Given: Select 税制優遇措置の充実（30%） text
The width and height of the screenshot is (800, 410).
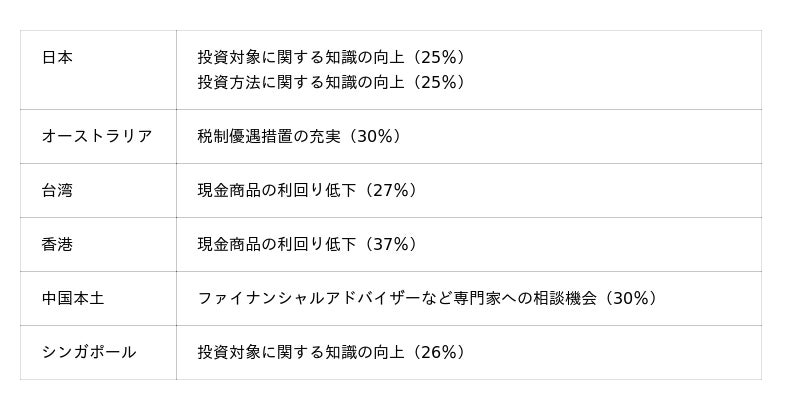Looking at the screenshot, I should click(x=300, y=136).
